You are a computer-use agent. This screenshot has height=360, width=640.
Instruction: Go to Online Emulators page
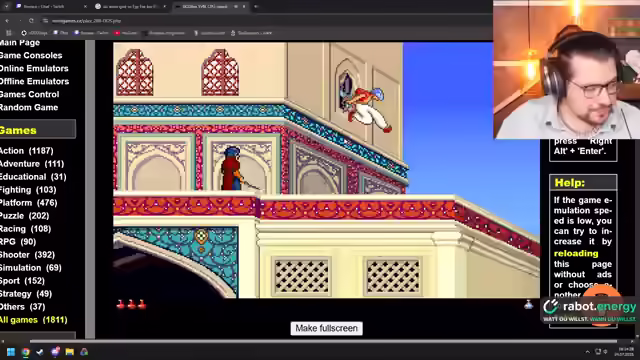point(34,69)
